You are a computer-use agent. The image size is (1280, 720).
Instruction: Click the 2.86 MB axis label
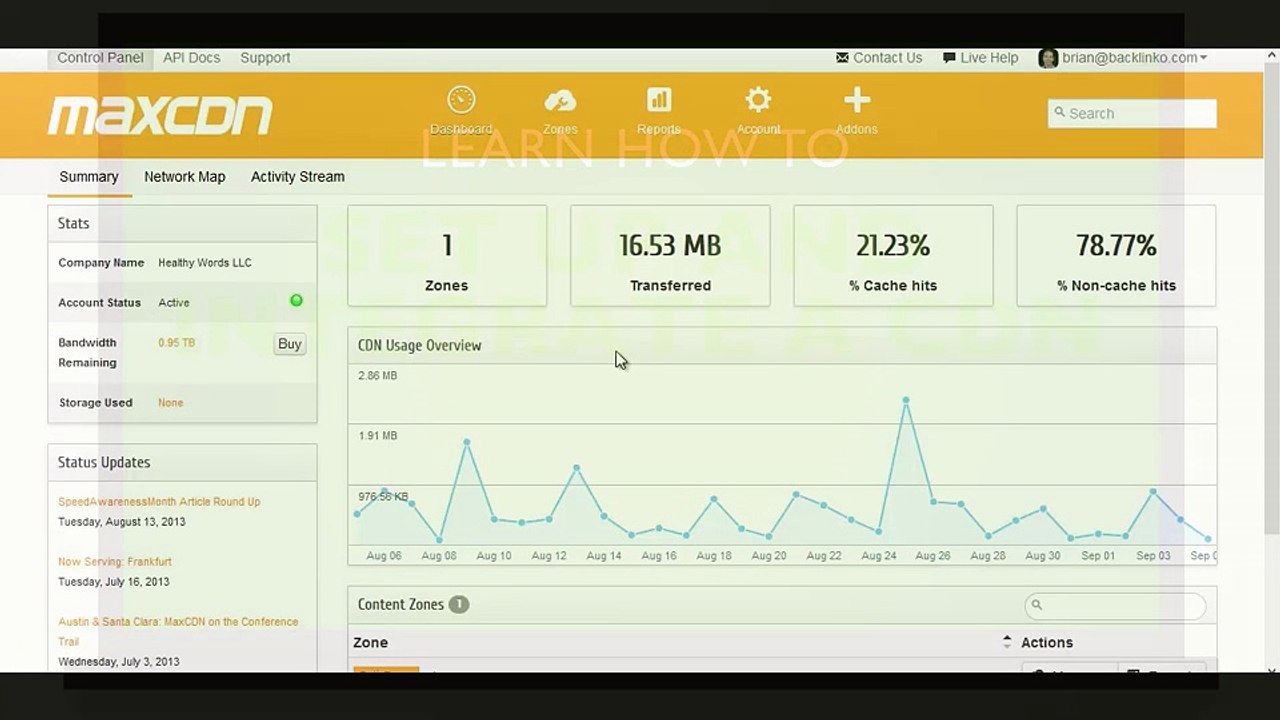tap(378, 376)
